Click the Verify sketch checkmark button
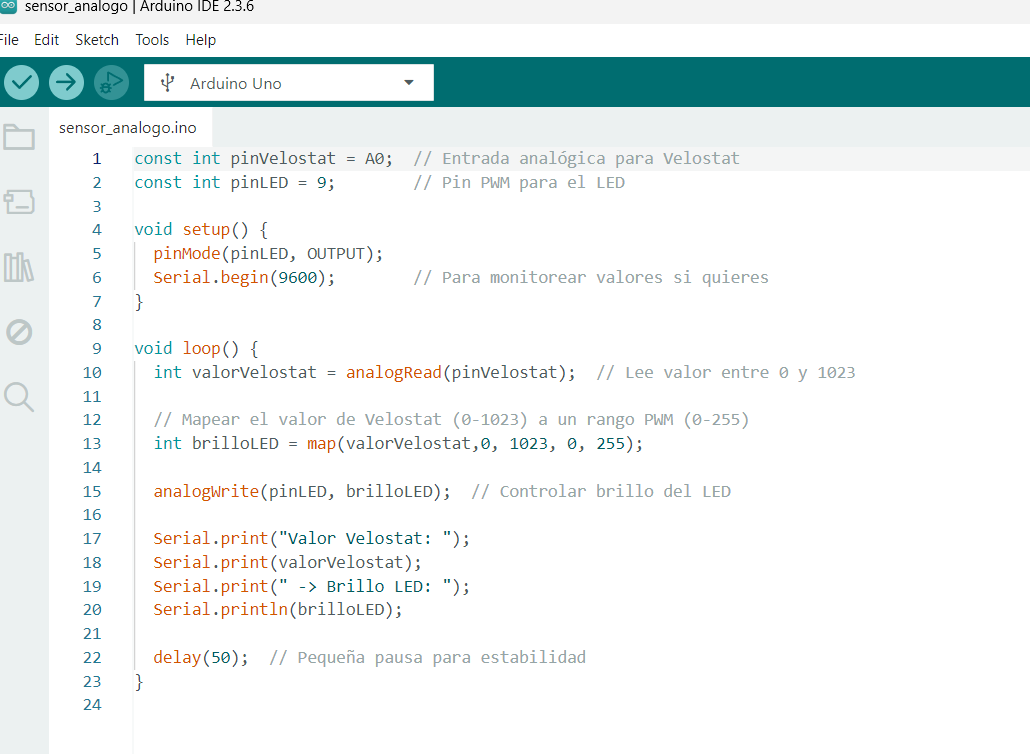1030x754 pixels. 21,82
